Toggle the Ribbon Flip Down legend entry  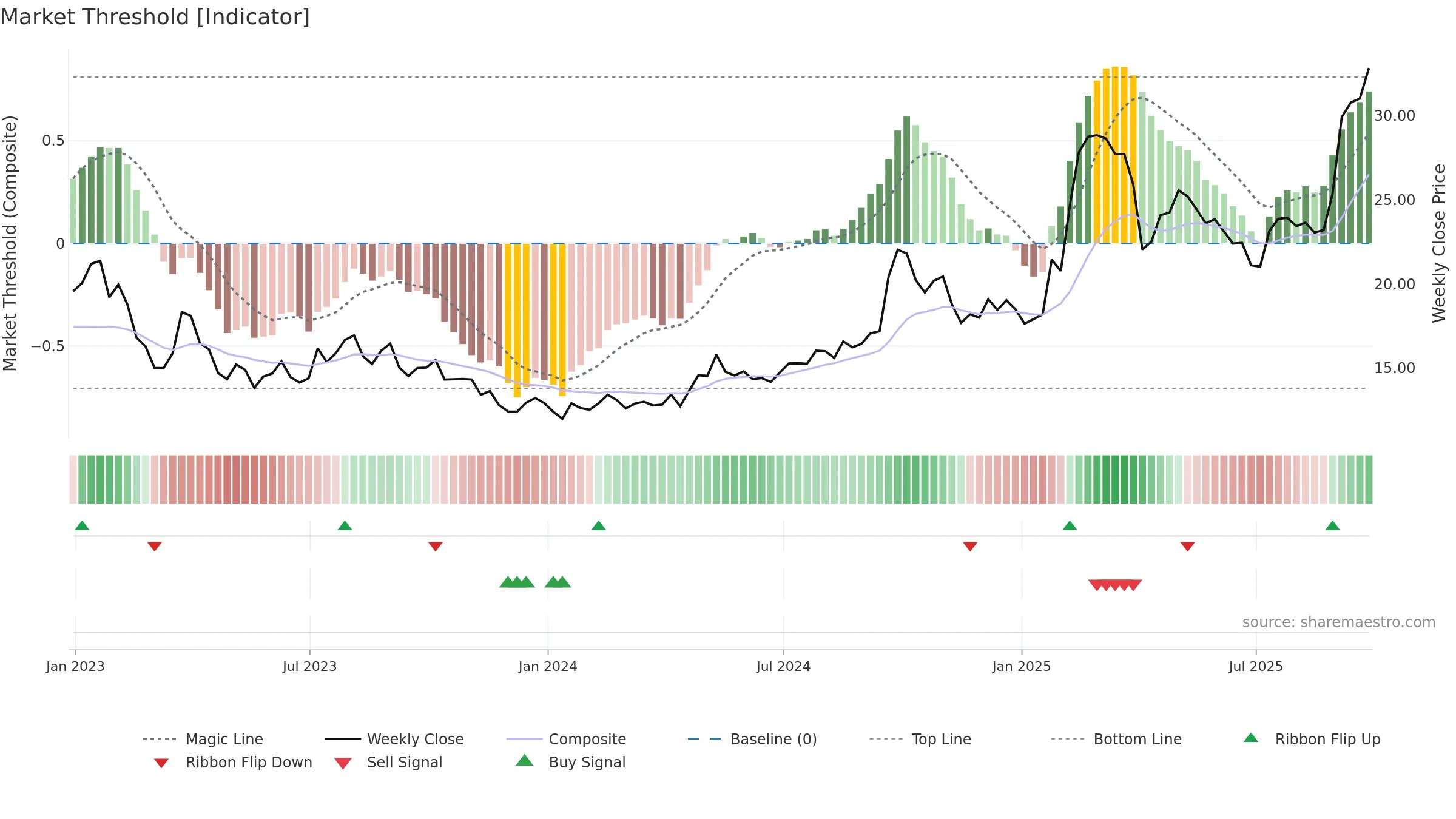click(x=232, y=762)
